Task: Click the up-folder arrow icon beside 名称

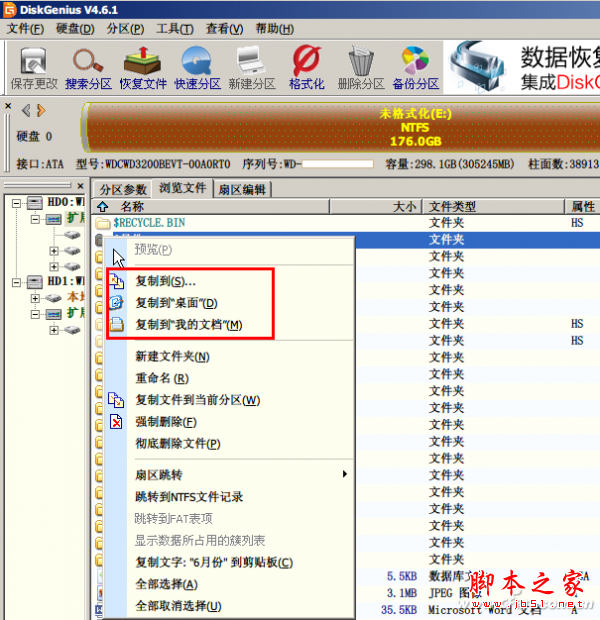Action: (x=102, y=206)
